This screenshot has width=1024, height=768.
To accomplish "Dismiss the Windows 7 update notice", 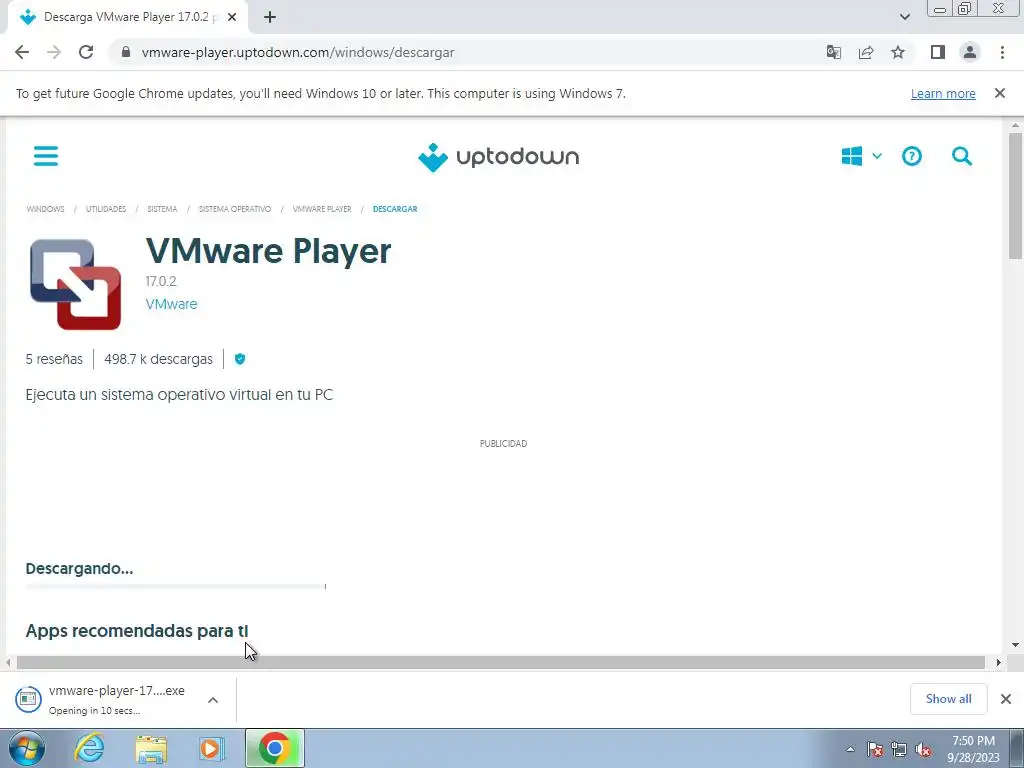I will pos(1000,93).
